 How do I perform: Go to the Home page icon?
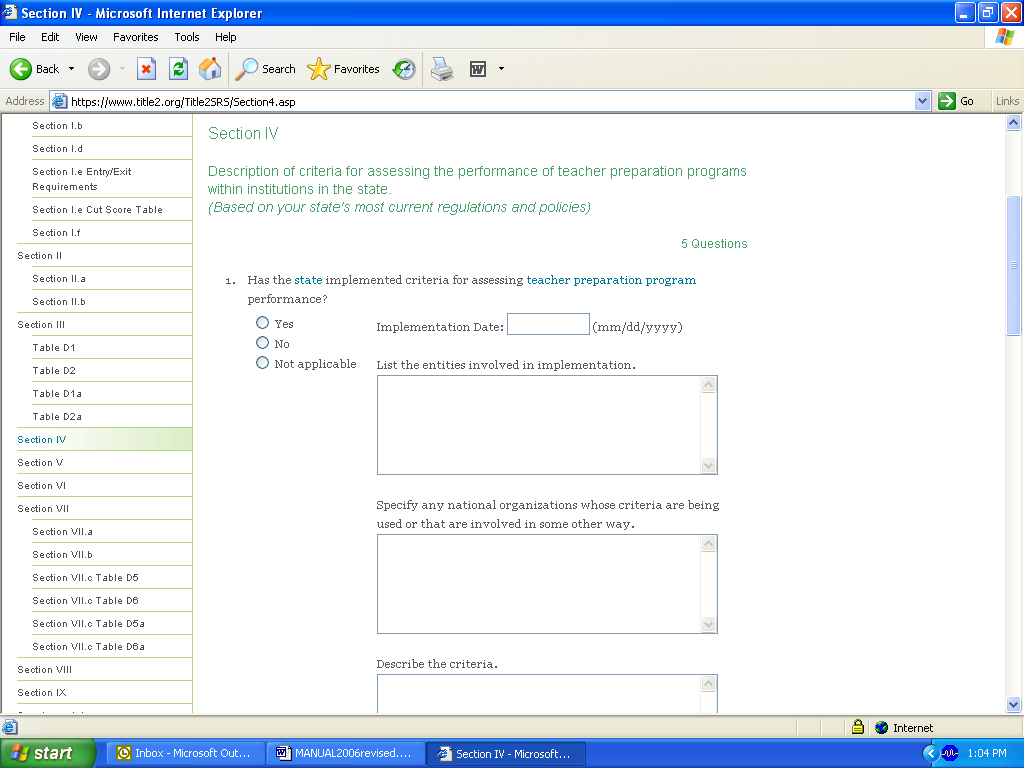coord(210,69)
